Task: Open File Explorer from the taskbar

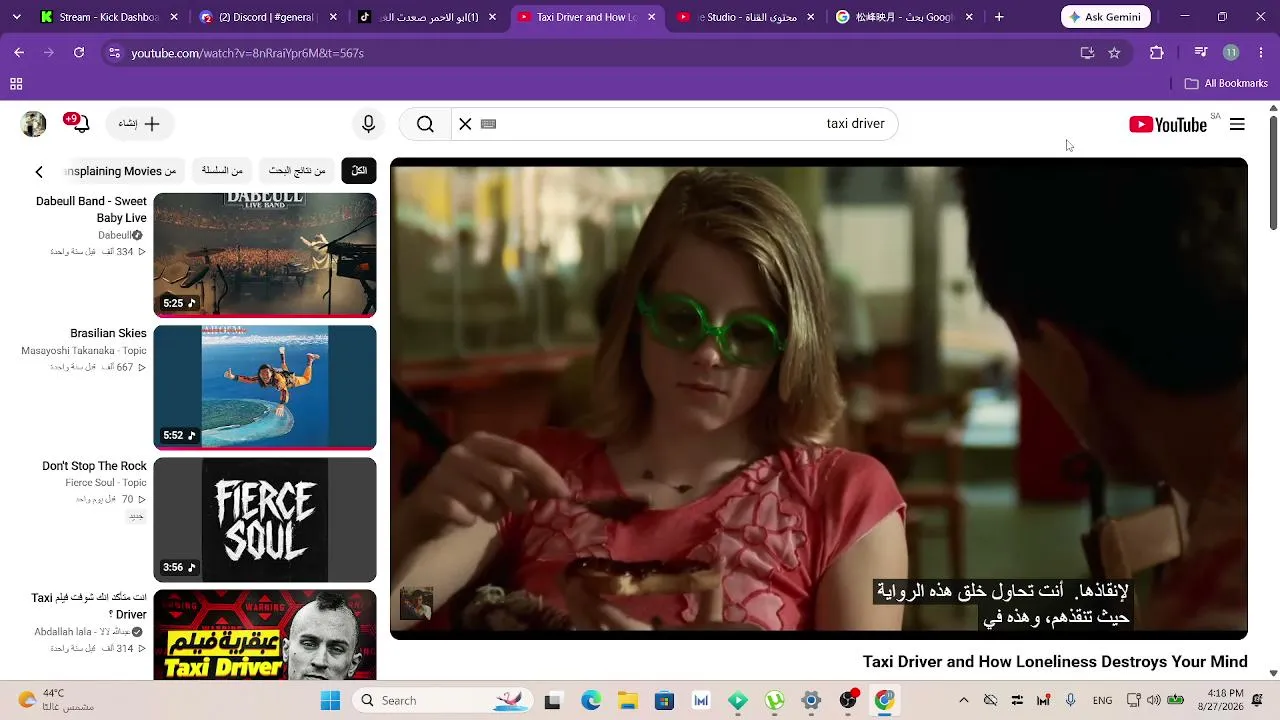Action: tap(627, 700)
